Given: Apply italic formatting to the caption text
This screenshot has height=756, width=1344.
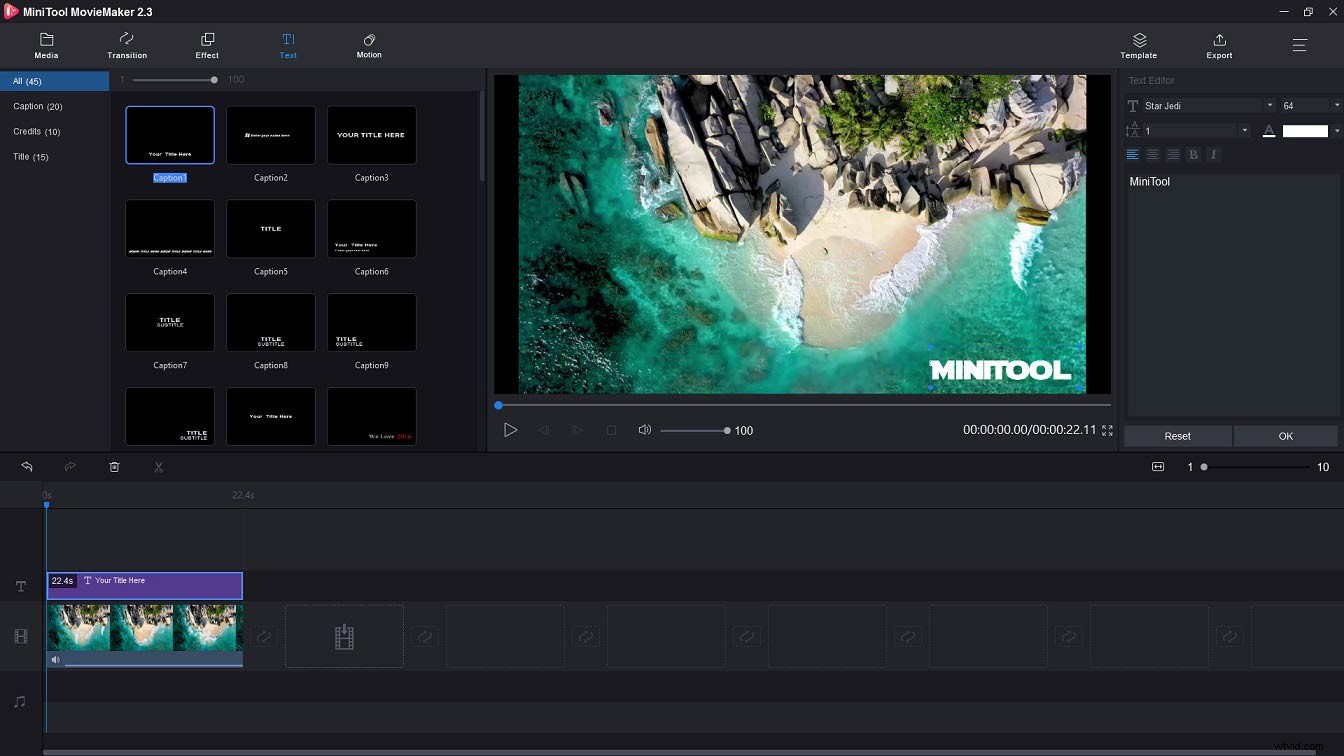Looking at the screenshot, I should [1213, 154].
